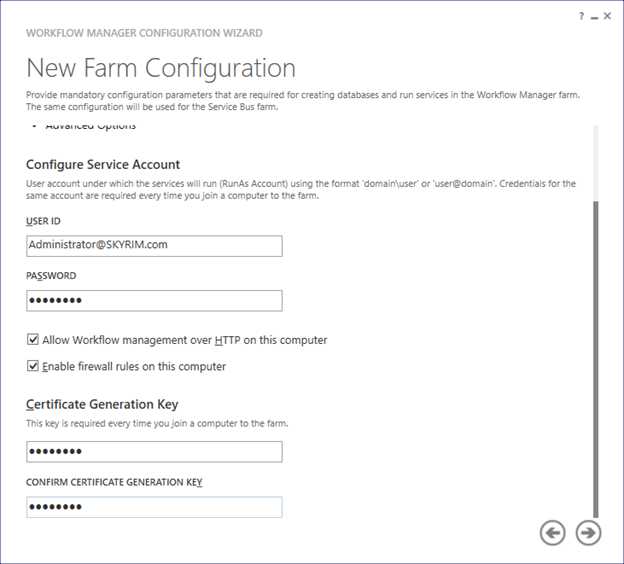Viewport: 624px width, 564px height.
Task: Click the Configure Service Account heading
Action: point(103,164)
